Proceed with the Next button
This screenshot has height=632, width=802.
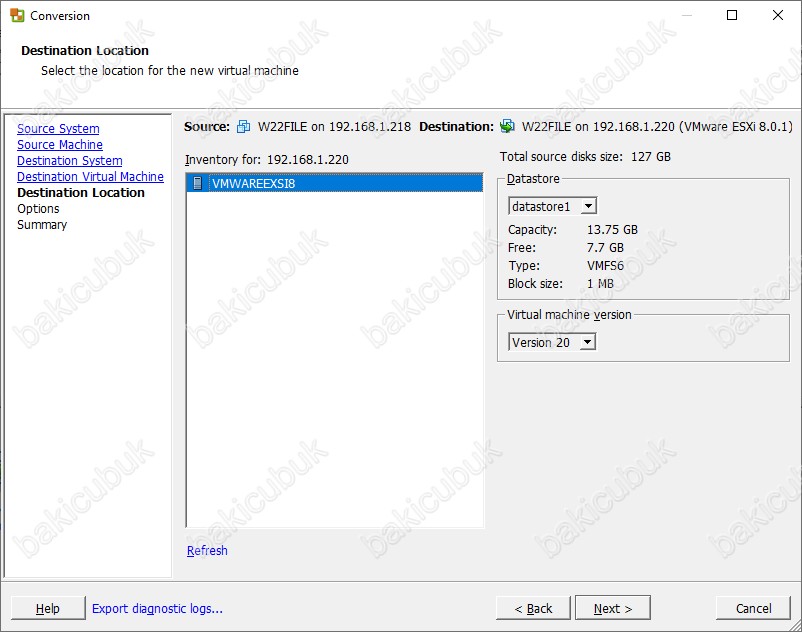tap(613, 608)
